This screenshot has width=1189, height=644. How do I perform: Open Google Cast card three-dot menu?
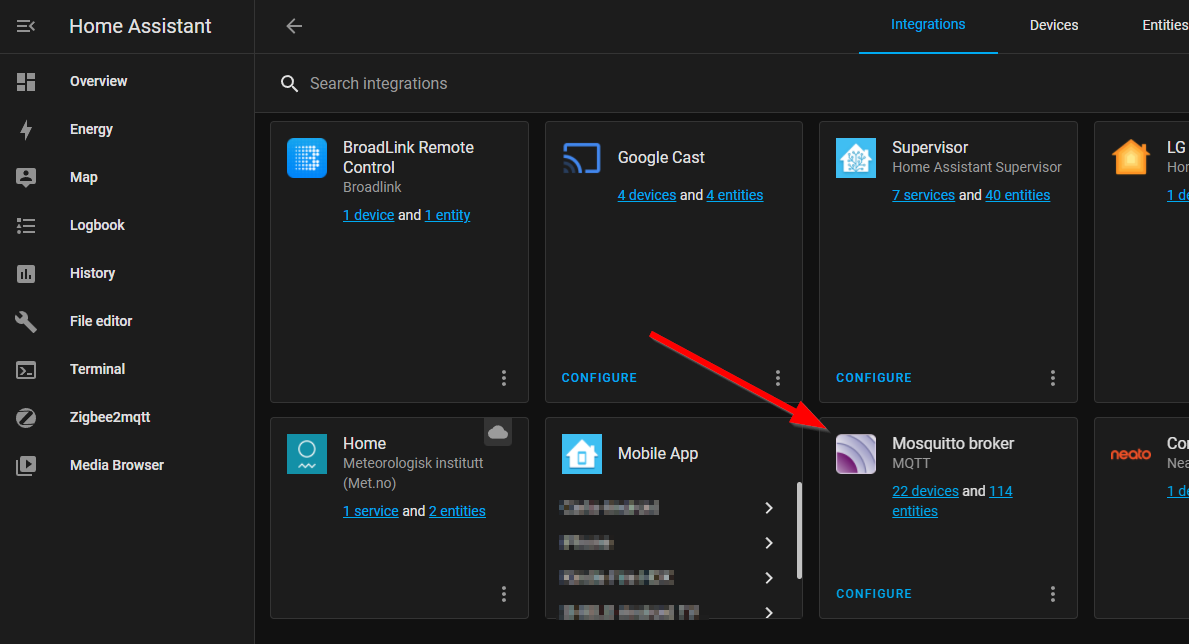pyautogui.click(x=778, y=378)
